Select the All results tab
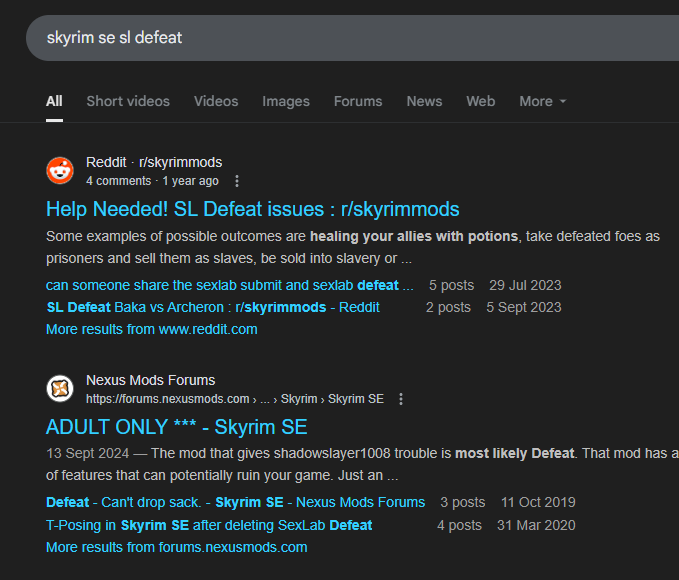Viewport: 679px width, 580px height. [54, 101]
